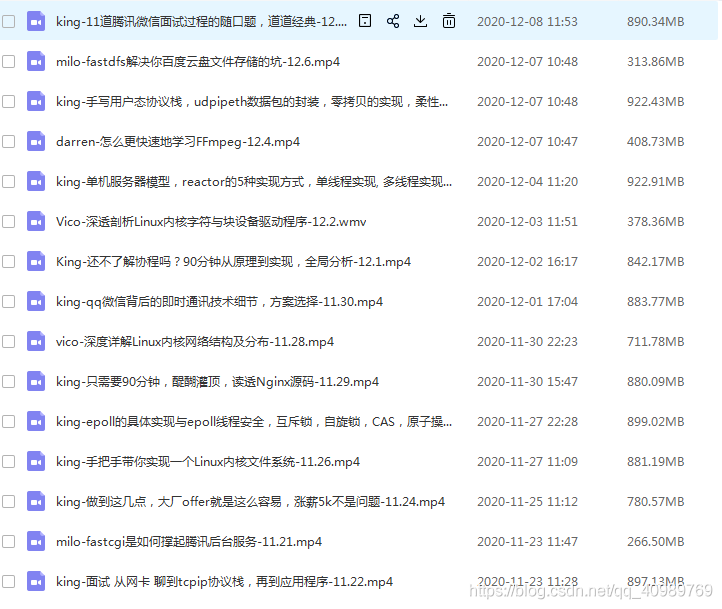Click video icon for Vico Linux内核字符 12.2.wmv
Image resolution: width=722 pixels, height=609 pixels.
click(36, 221)
